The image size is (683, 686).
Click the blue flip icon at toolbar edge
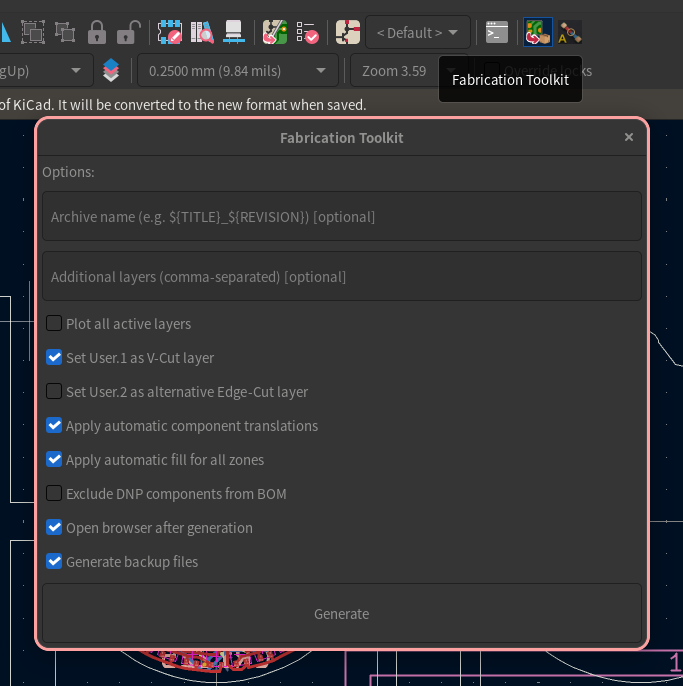pyautogui.click(x=5, y=32)
